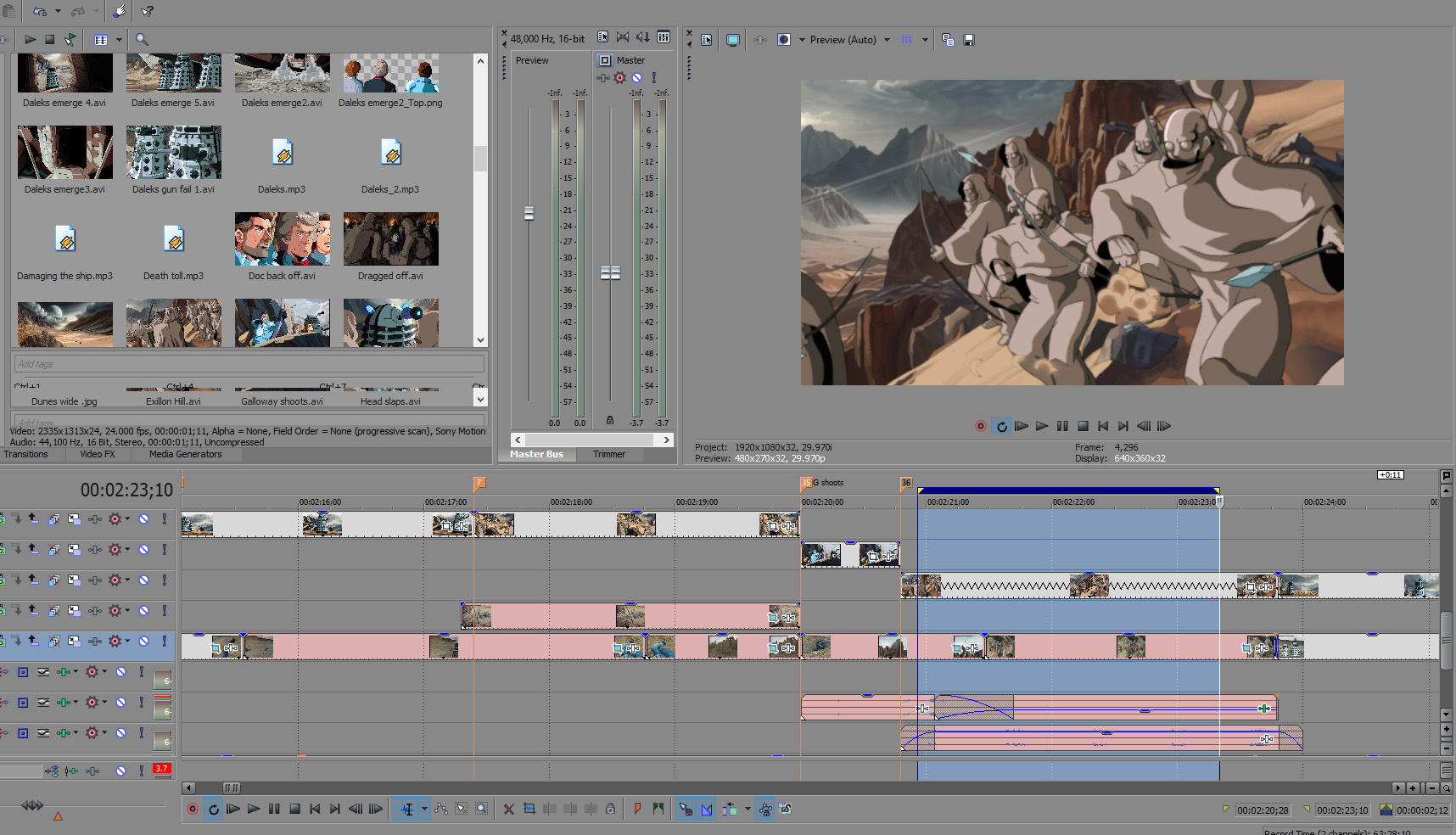Switch to the Trimmer tab
Image resolution: width=1456 pixels, height=835 pixels.
point(609,454)
